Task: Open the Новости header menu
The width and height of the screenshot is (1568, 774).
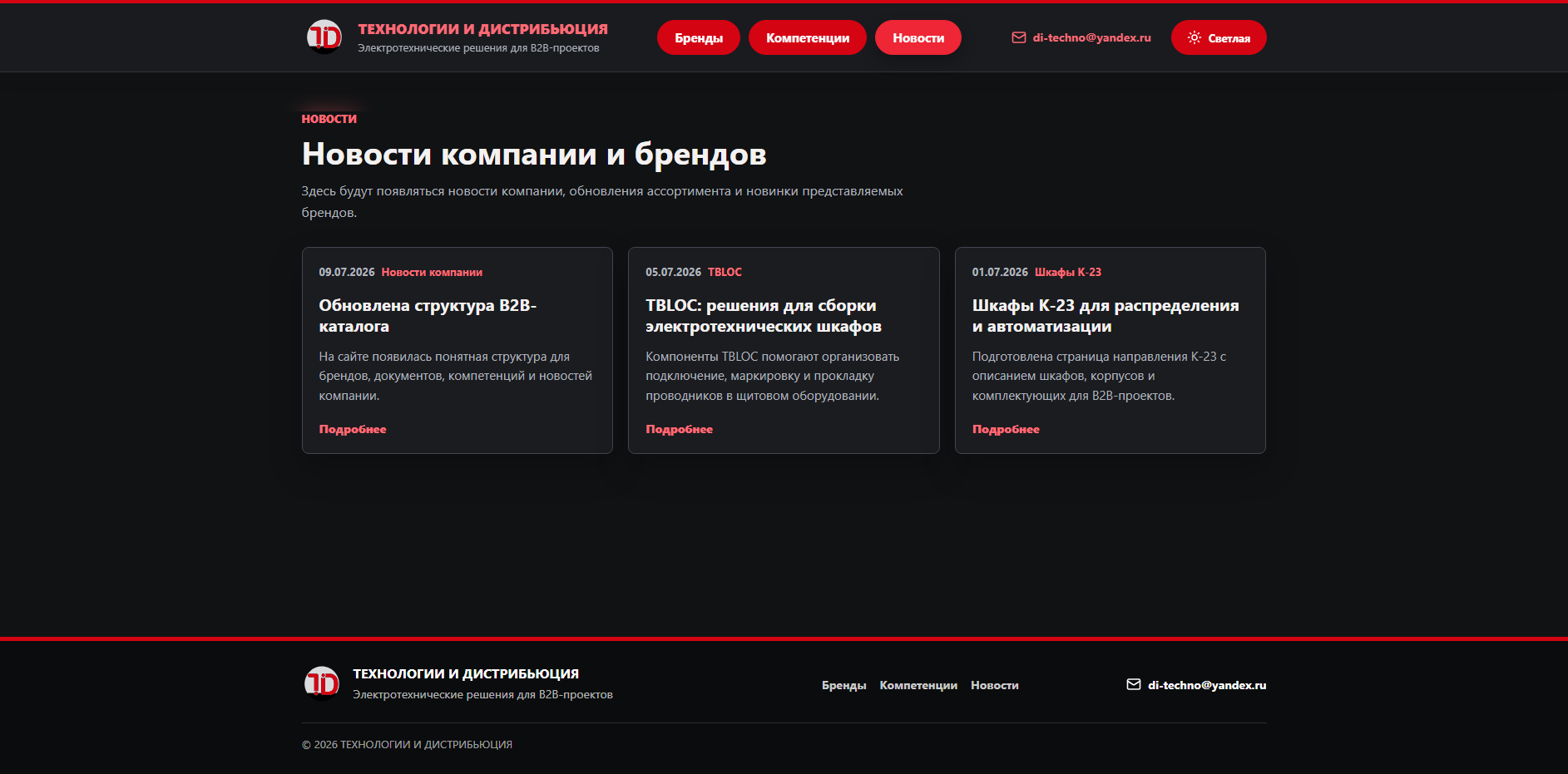Action: click(x=918, y=37)
